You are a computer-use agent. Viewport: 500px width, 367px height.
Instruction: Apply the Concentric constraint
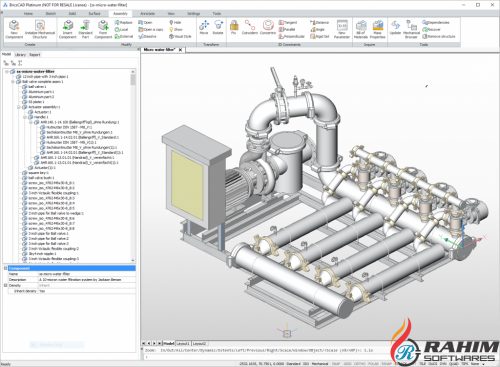coord(268,27)
